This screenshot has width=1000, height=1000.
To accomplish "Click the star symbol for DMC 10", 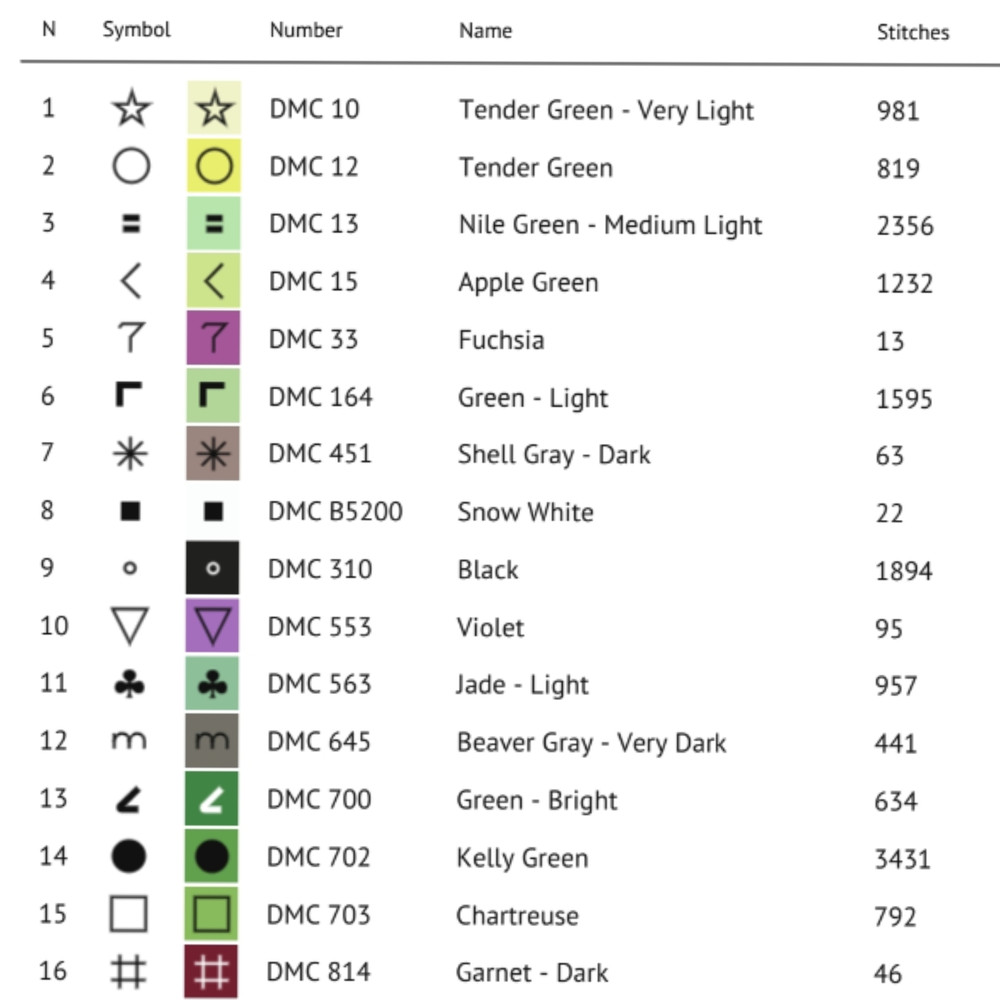I will coord(131,108).
